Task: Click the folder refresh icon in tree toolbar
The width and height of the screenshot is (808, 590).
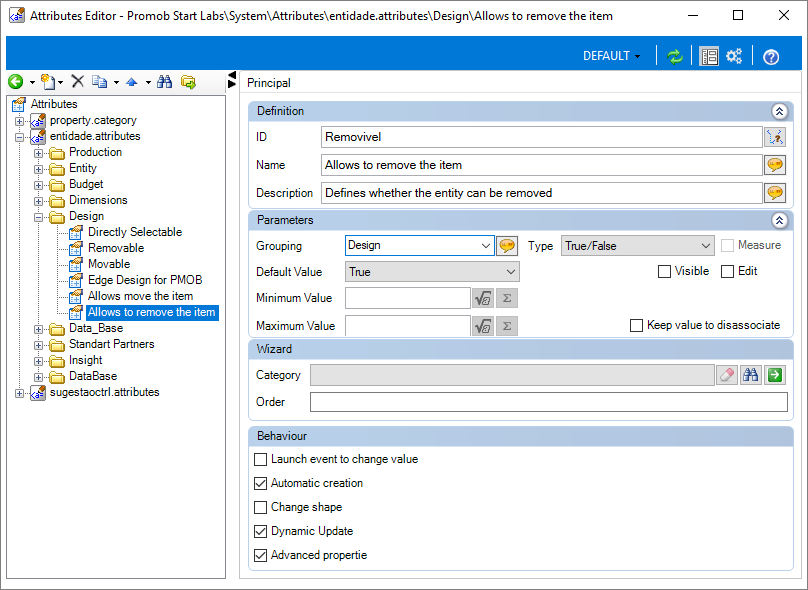Action: [x=189, y=82]
